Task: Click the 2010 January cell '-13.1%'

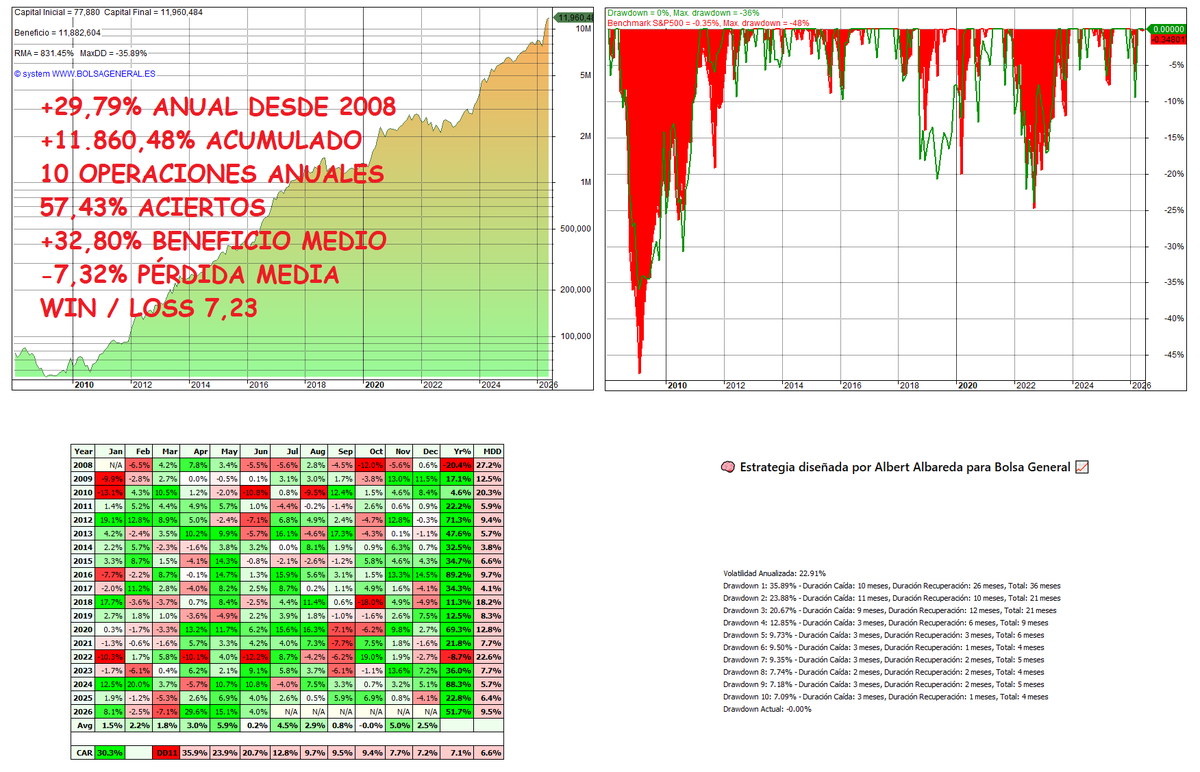Action: click(x=110, y=492)
